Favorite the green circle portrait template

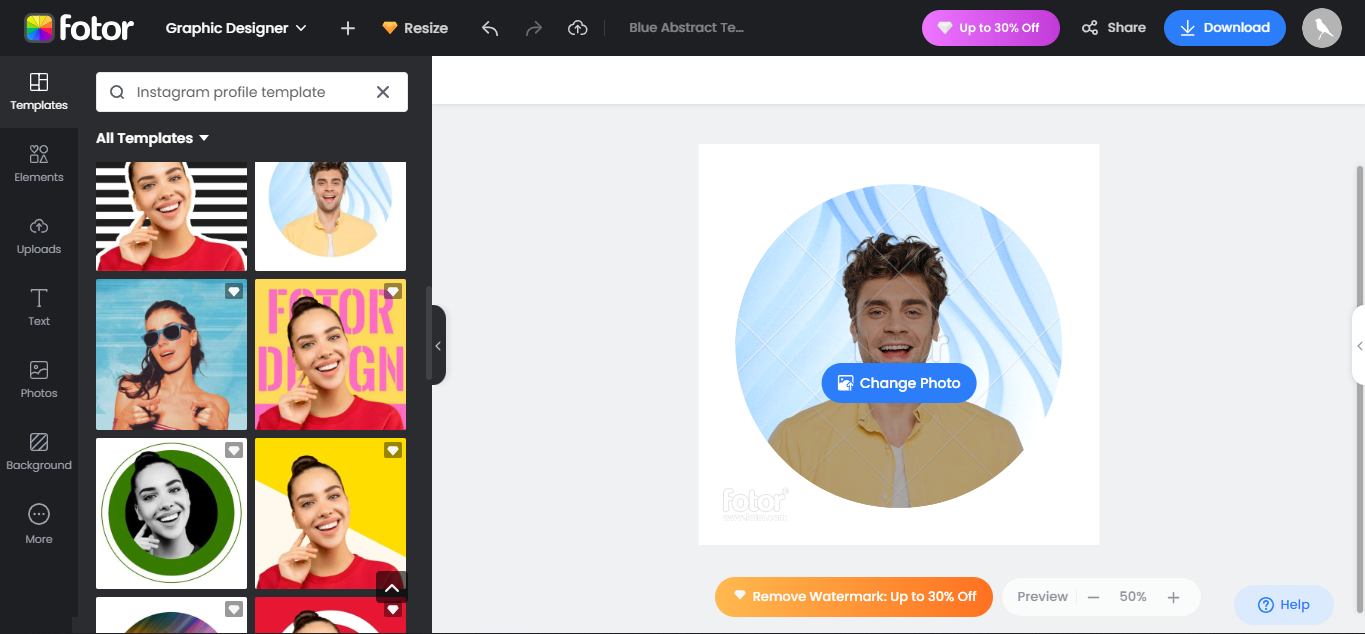tap(234, 450)
